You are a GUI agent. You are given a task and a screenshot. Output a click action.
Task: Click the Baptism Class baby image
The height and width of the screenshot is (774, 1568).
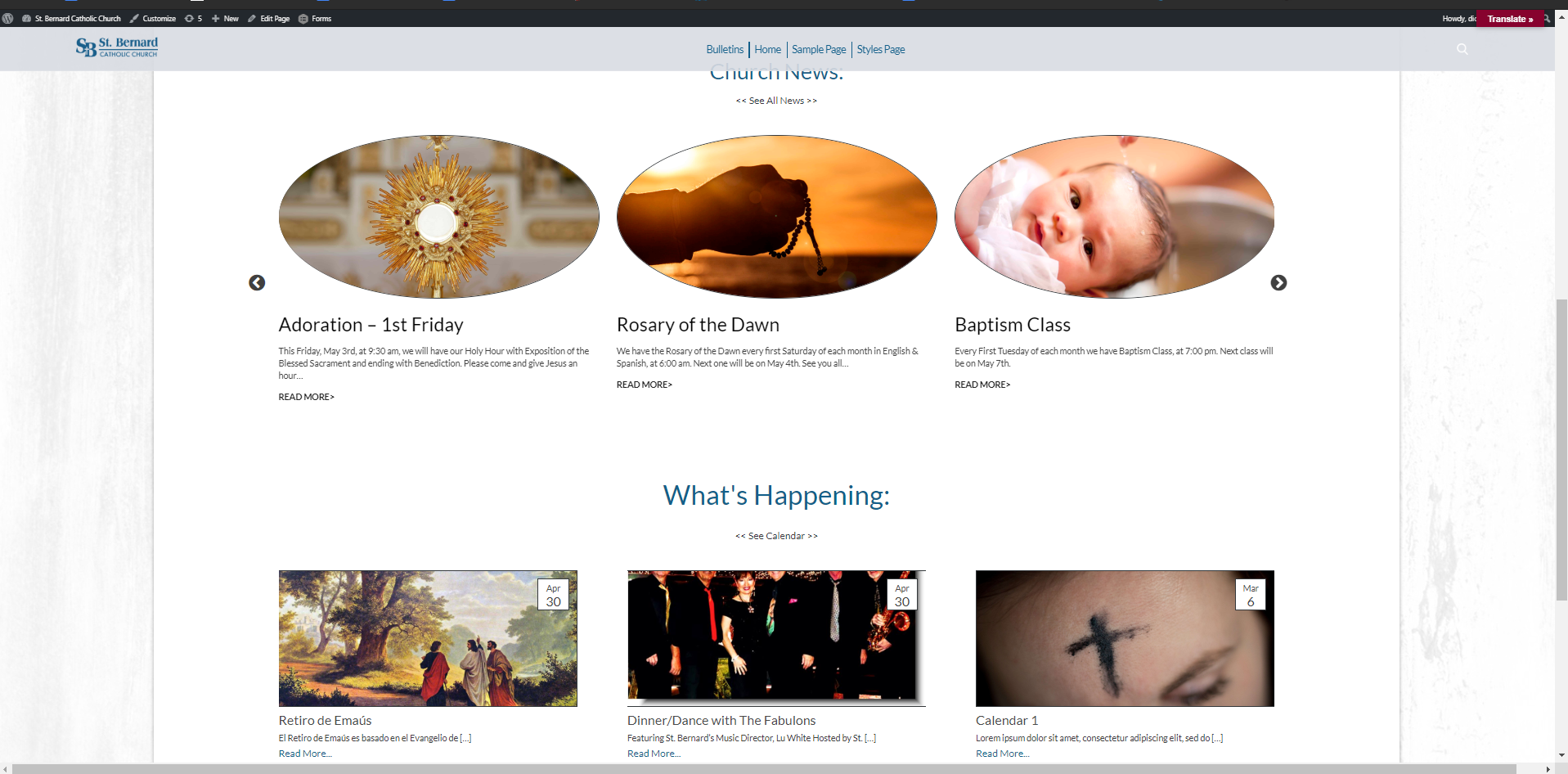pyautogui.click(x=1114, y=217)
